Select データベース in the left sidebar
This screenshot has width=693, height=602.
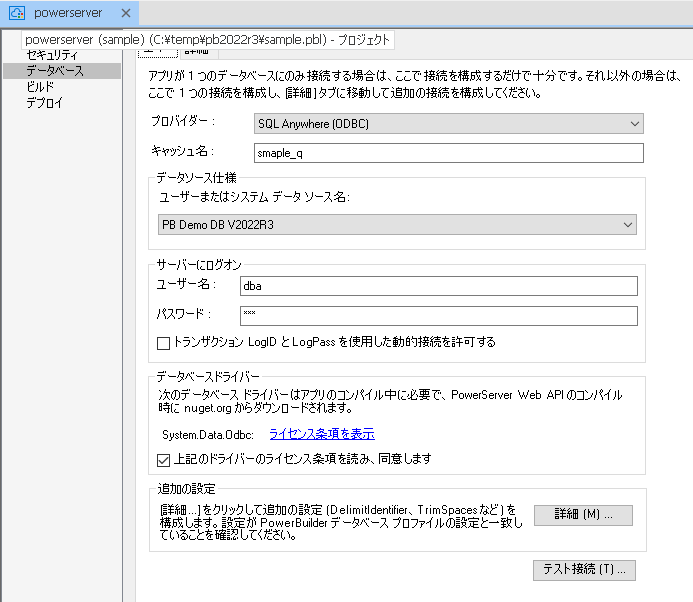[x=62, y=71]
